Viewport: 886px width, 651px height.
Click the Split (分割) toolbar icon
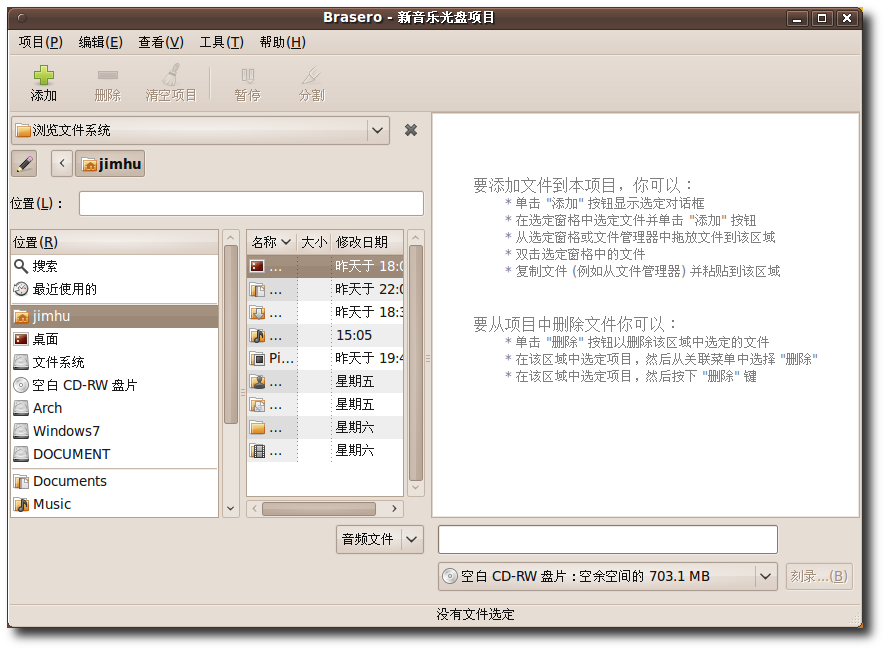tap(311, 75)
